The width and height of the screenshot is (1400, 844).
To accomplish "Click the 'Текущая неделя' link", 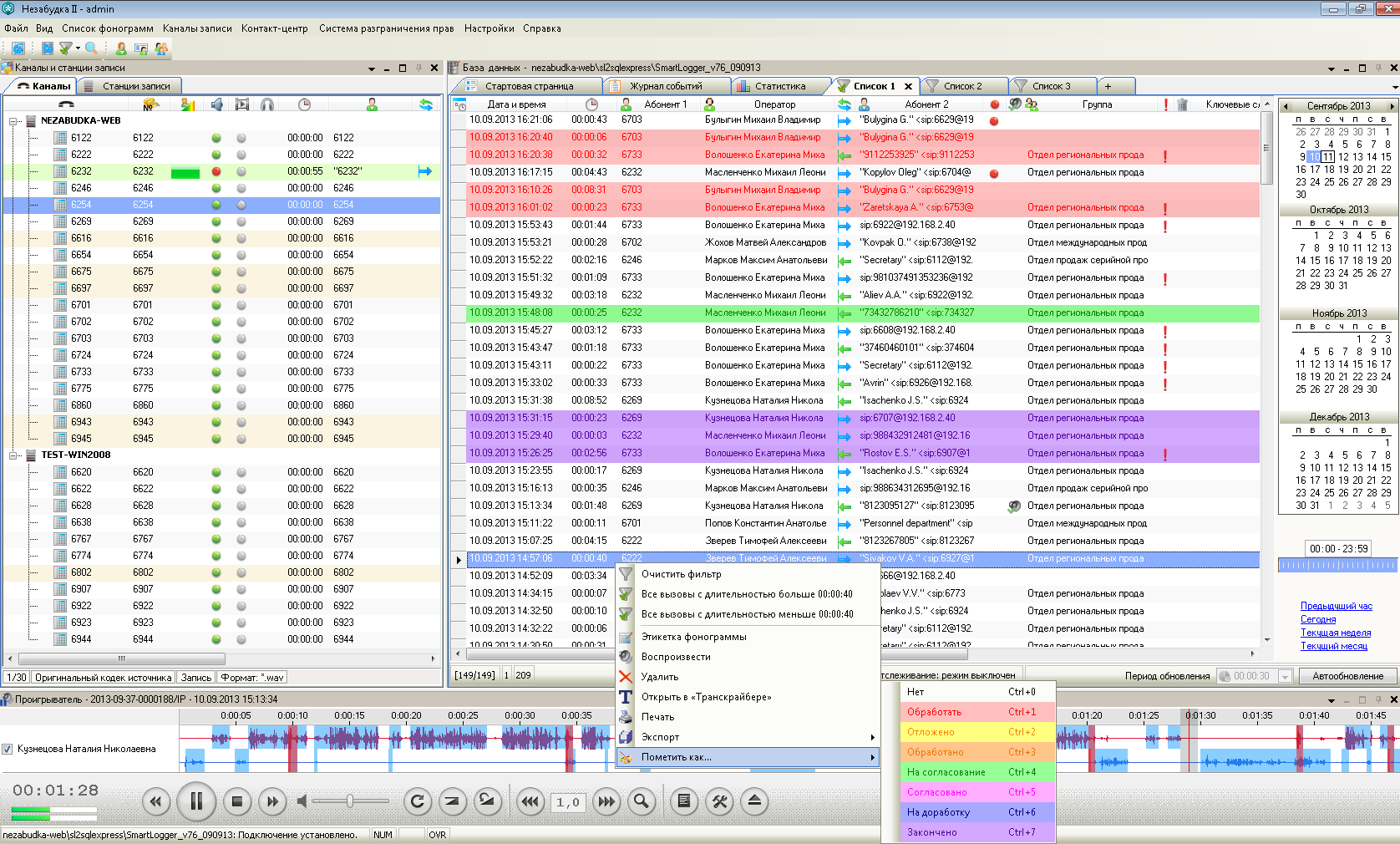I will tap(1335, 633).
